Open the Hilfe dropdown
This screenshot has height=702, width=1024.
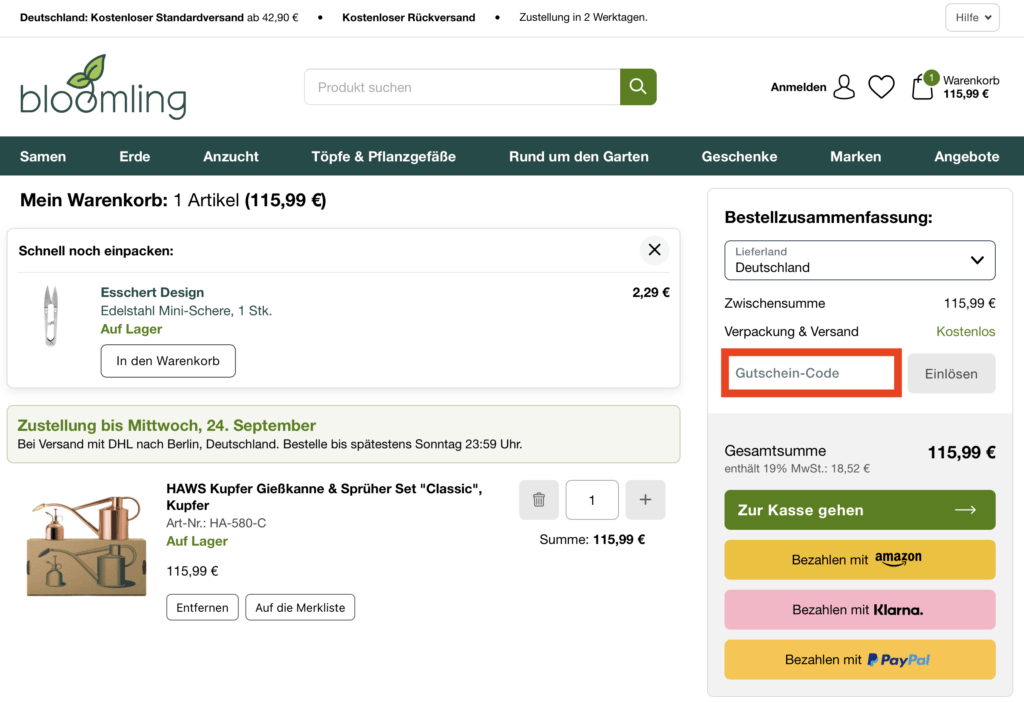(x=972, y=18)
